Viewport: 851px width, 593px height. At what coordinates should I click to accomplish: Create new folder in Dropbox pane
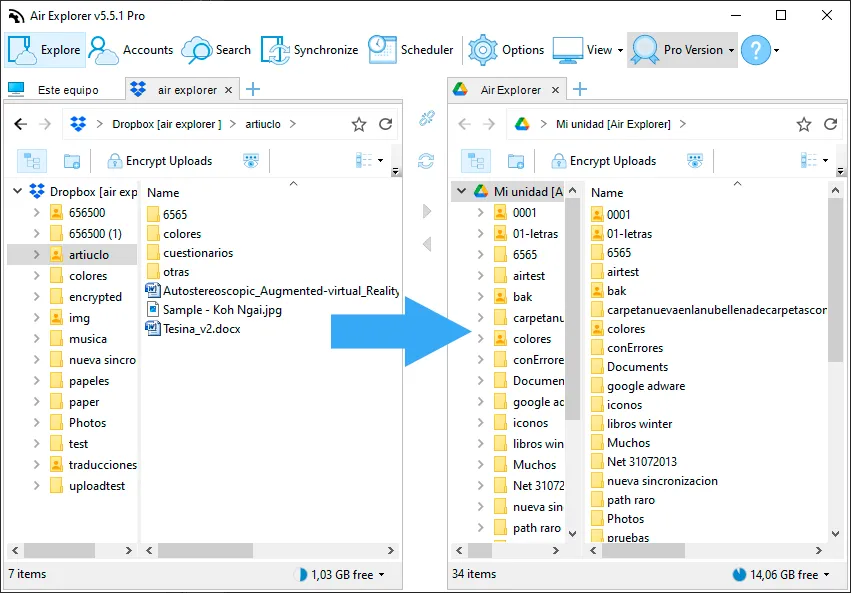tap(72, 161)
